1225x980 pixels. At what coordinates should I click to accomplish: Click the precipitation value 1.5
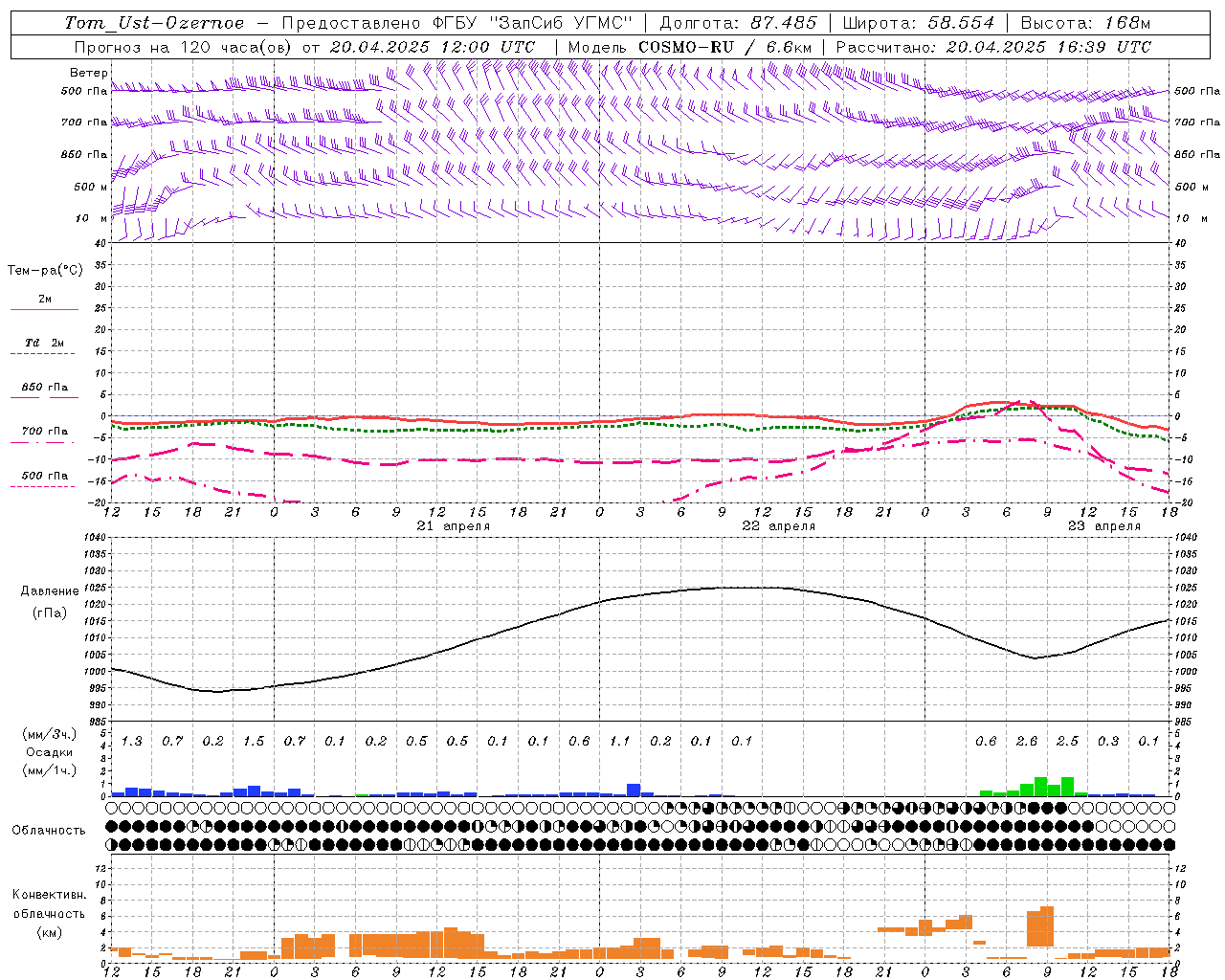coord(254,742)
